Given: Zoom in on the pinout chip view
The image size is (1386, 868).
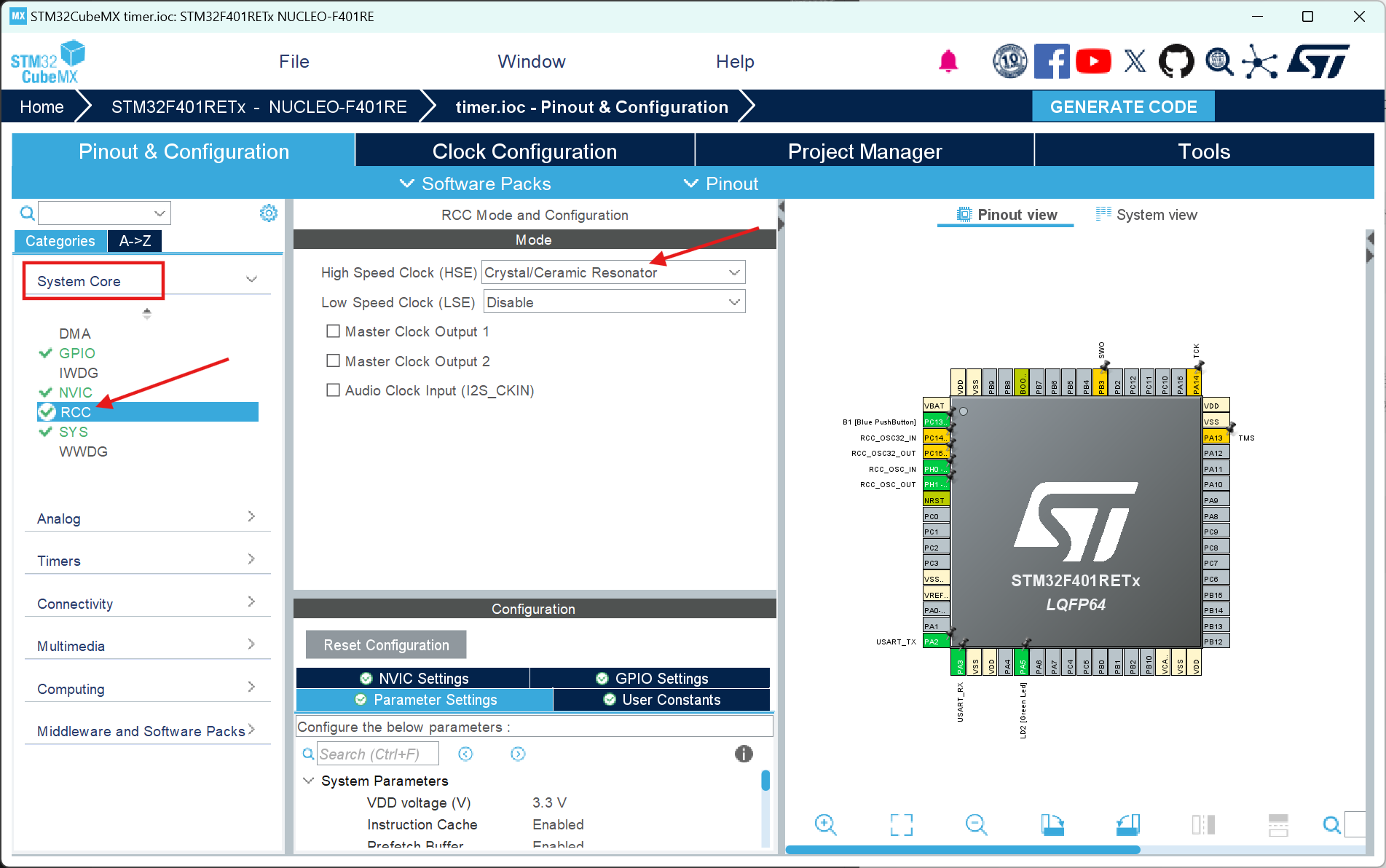Looking at the screenshot, I should pyautogui.click(x=825, y=824).
